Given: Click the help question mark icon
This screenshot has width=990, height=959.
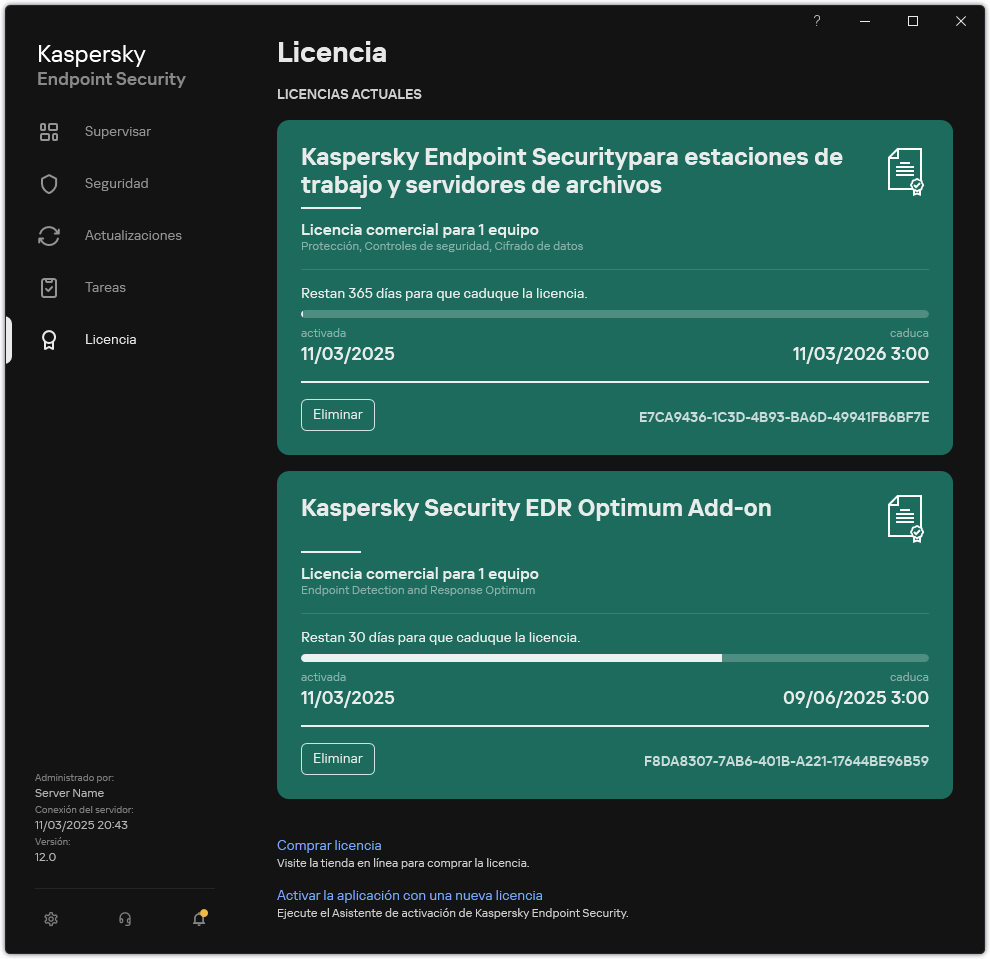Looking at the screenshot, I should (816, 21).
